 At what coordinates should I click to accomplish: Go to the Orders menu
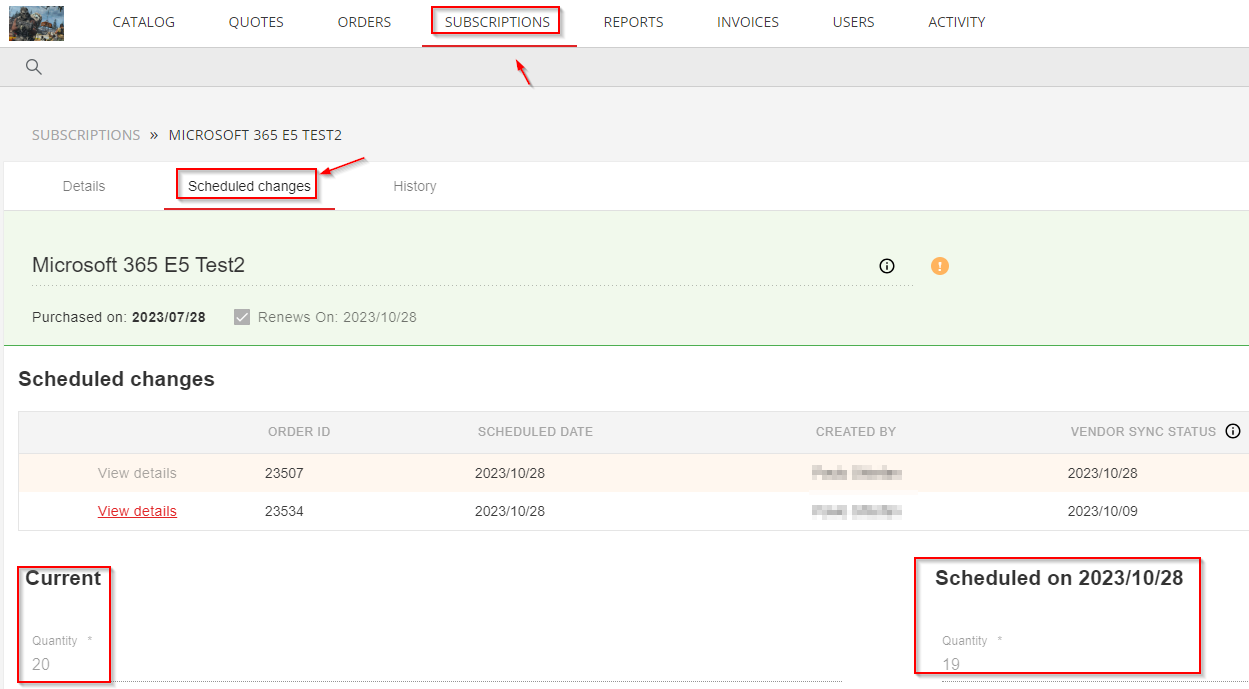click(364, 22)
